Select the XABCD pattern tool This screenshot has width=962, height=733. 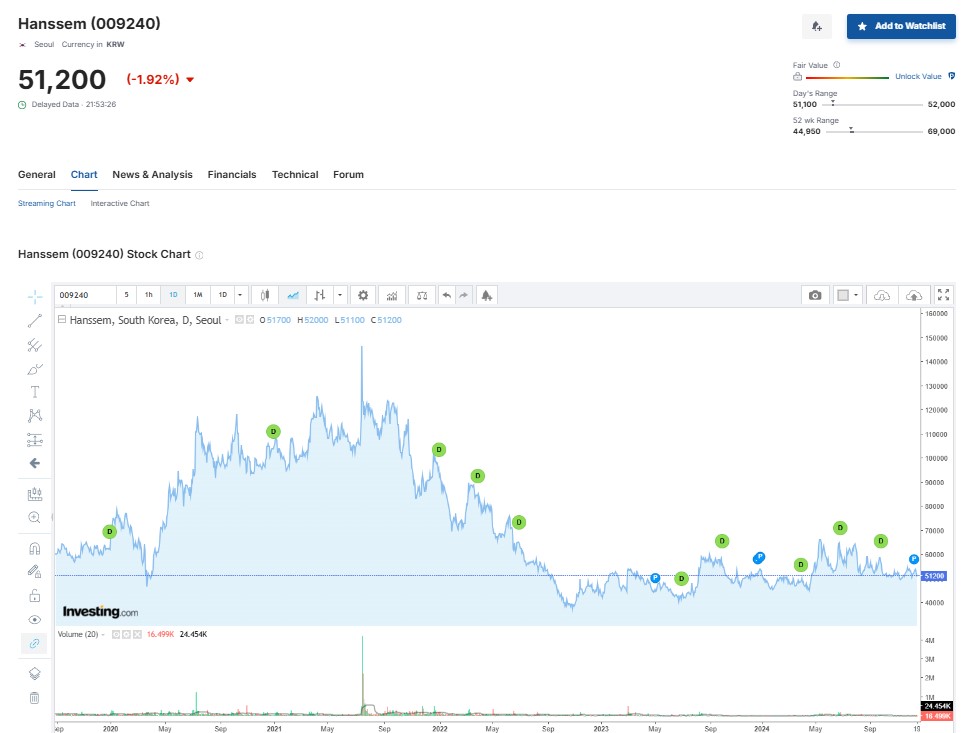point(35,415)
